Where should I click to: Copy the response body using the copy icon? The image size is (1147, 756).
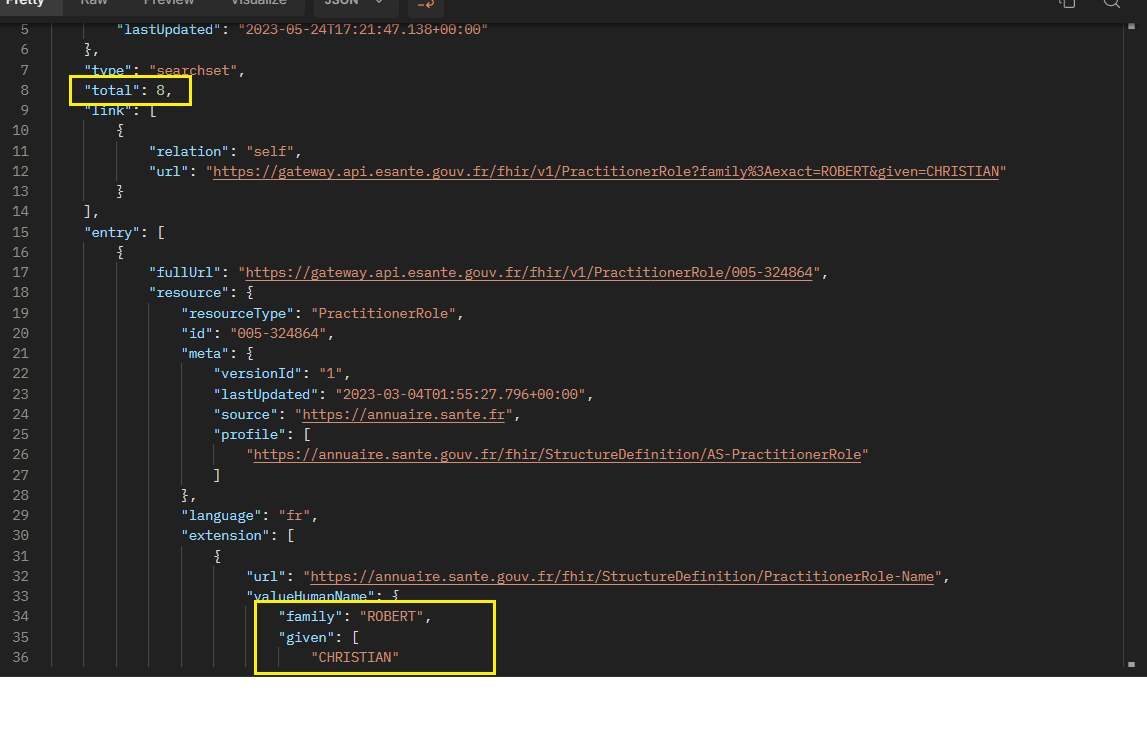coord(1068,3)
